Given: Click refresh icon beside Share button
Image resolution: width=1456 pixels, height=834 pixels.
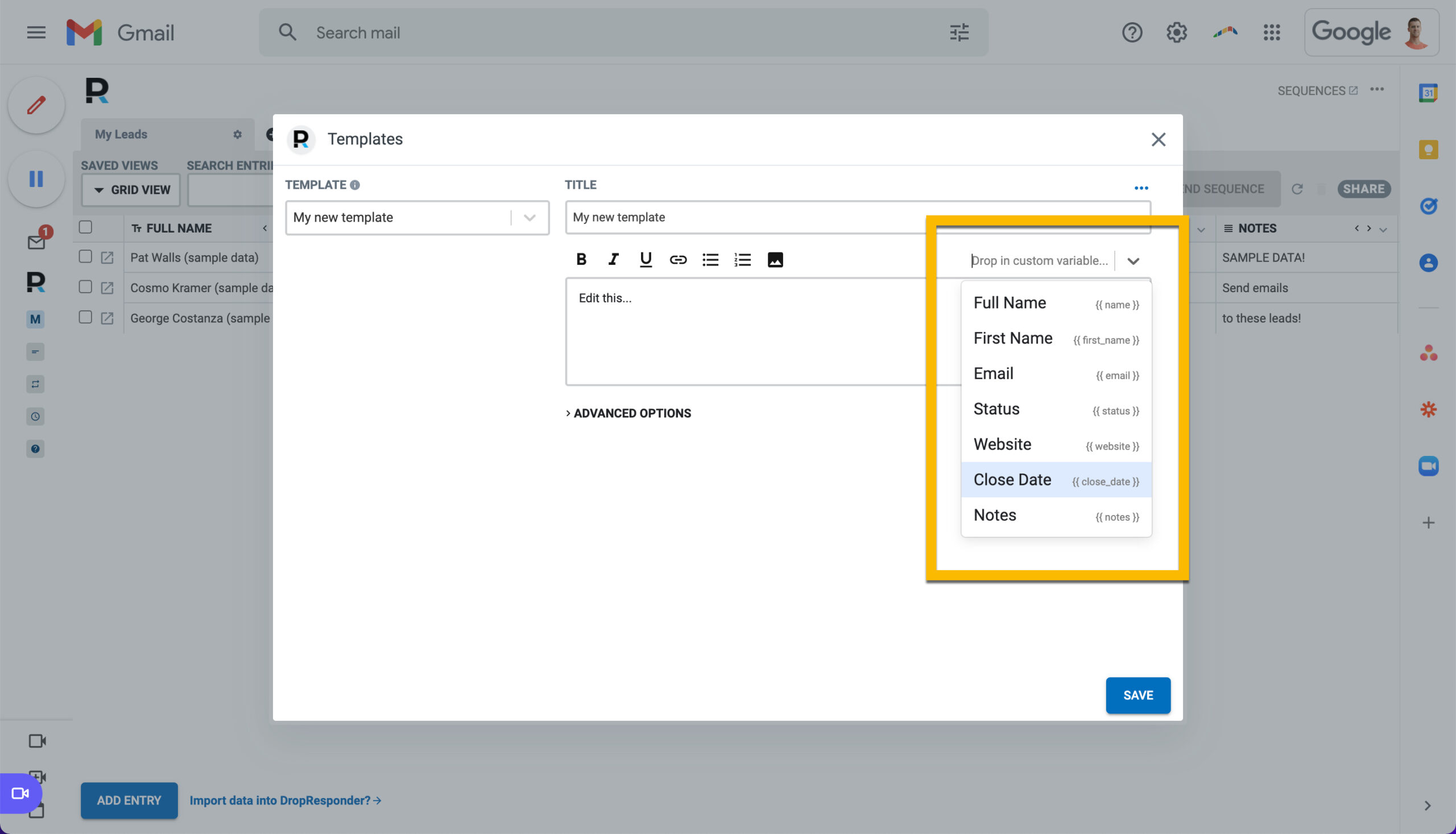Looking at the screenshot, I should (x=1297, y=189).
